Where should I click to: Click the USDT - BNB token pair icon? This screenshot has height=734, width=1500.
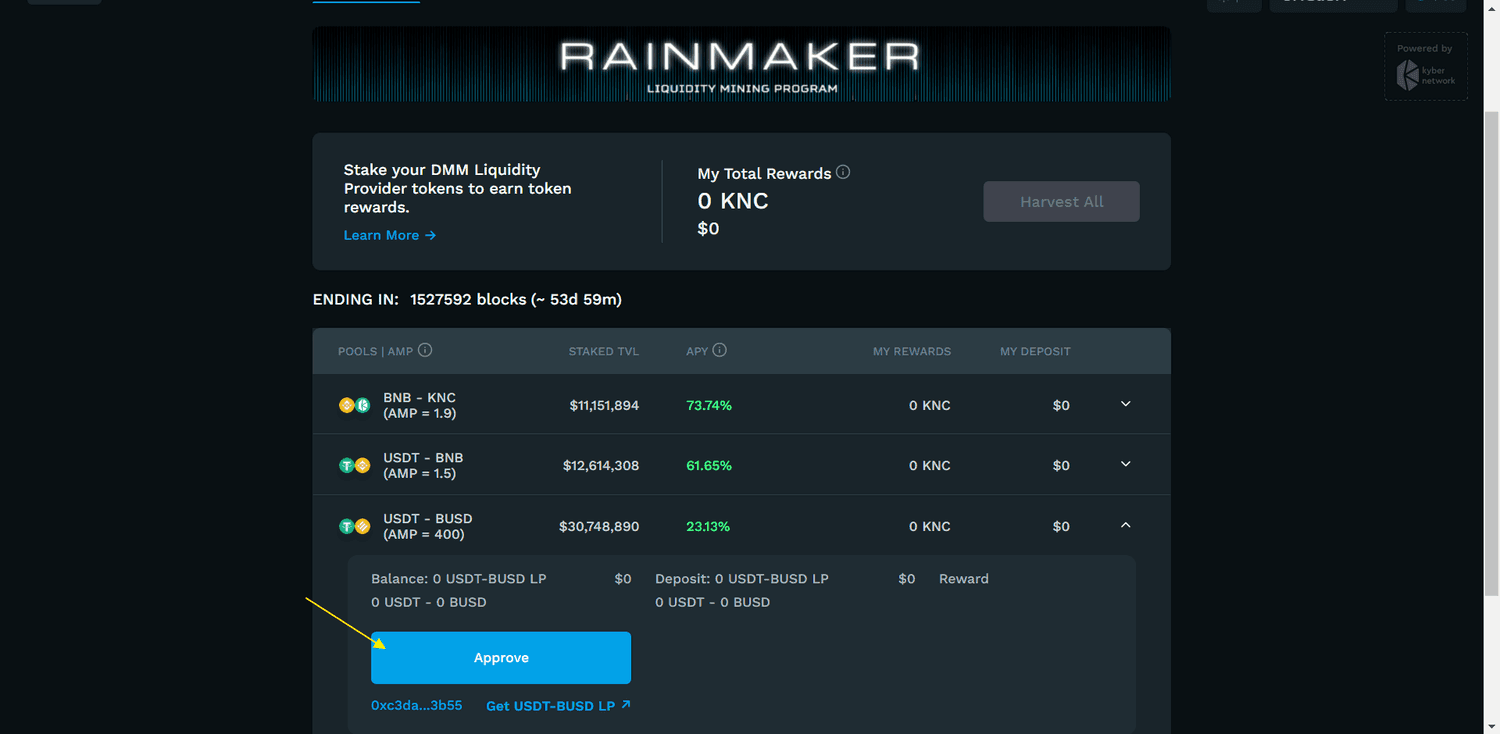click(x=354, y=465)
